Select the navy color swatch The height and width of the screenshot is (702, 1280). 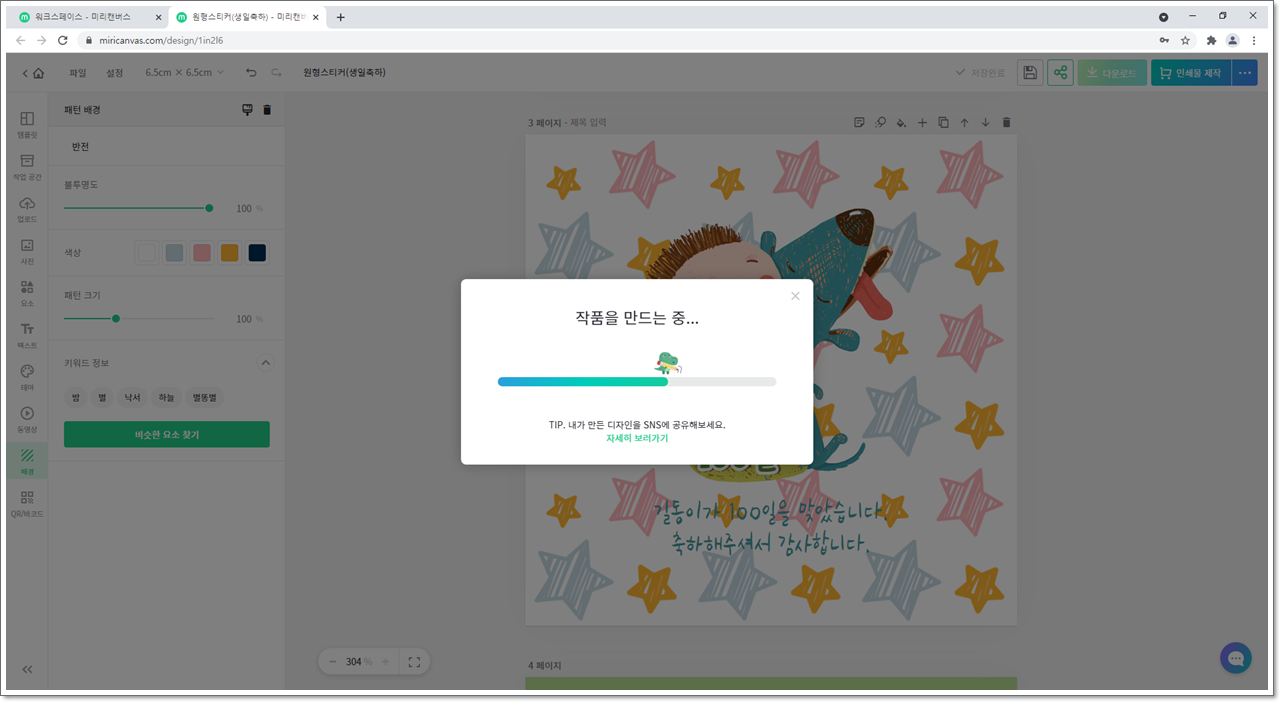click(x=257, y=253)
